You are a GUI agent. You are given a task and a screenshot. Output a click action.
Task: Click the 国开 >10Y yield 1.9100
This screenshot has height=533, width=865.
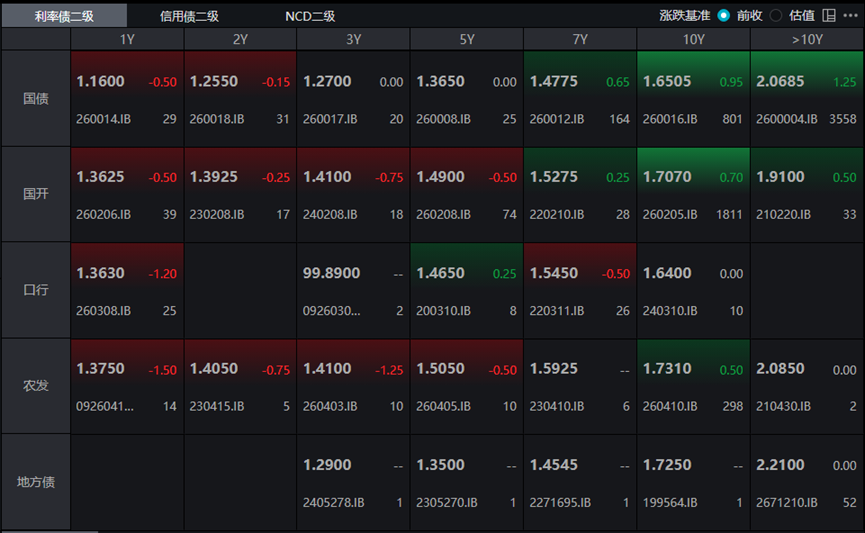780,177
